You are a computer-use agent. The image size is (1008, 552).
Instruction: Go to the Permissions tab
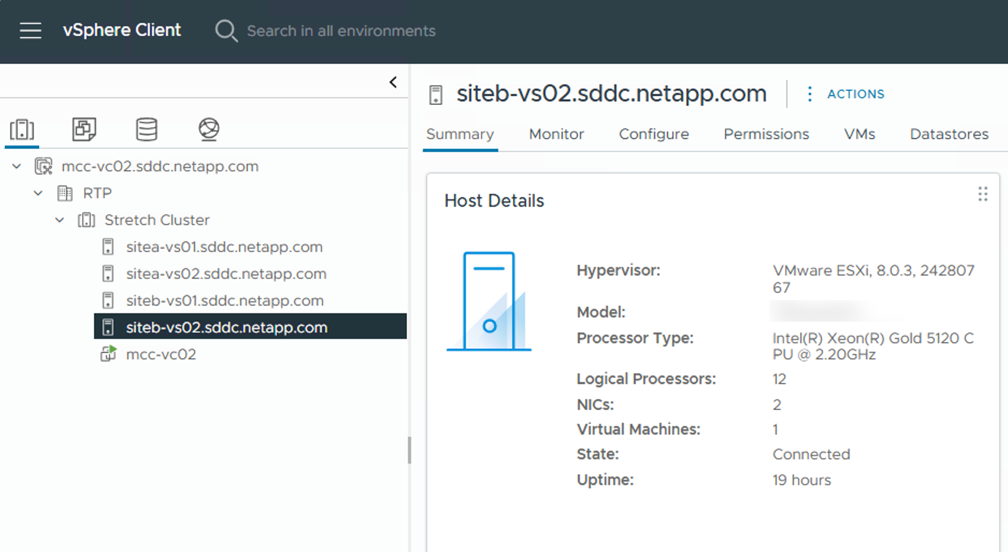click(x=766, y=134)
